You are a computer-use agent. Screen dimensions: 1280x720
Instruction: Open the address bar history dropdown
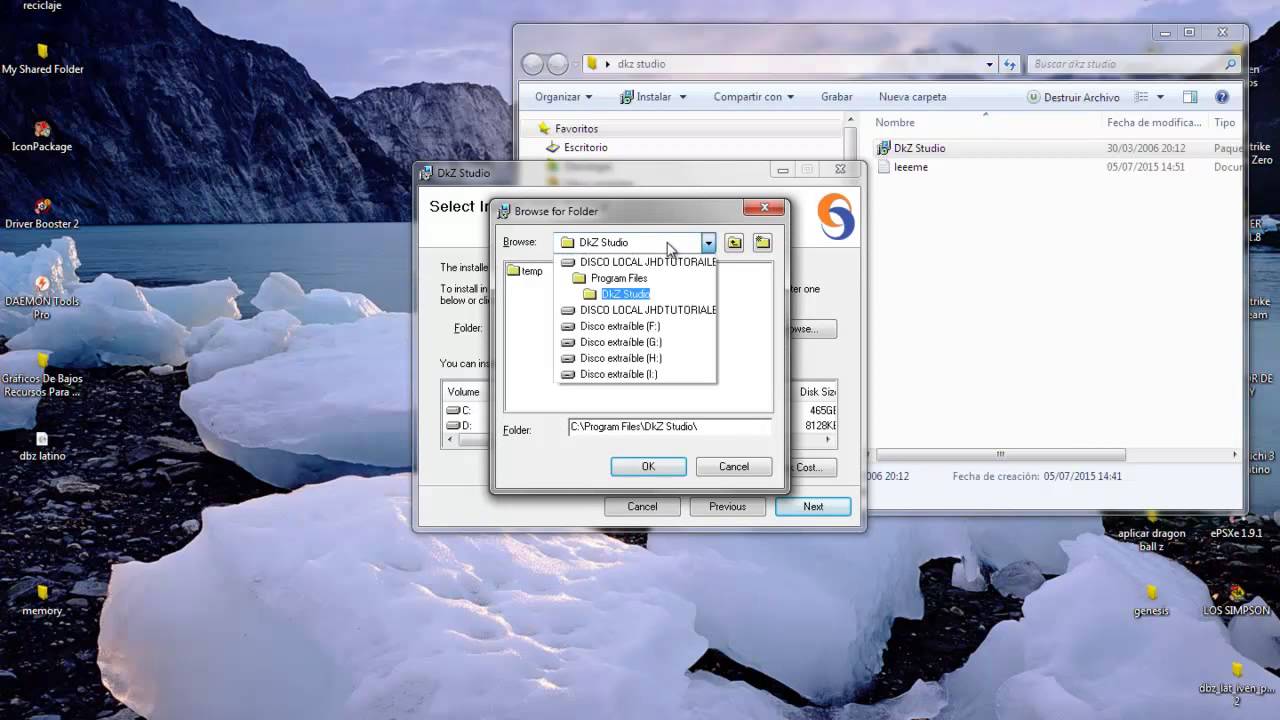click(x=991, y=64)
